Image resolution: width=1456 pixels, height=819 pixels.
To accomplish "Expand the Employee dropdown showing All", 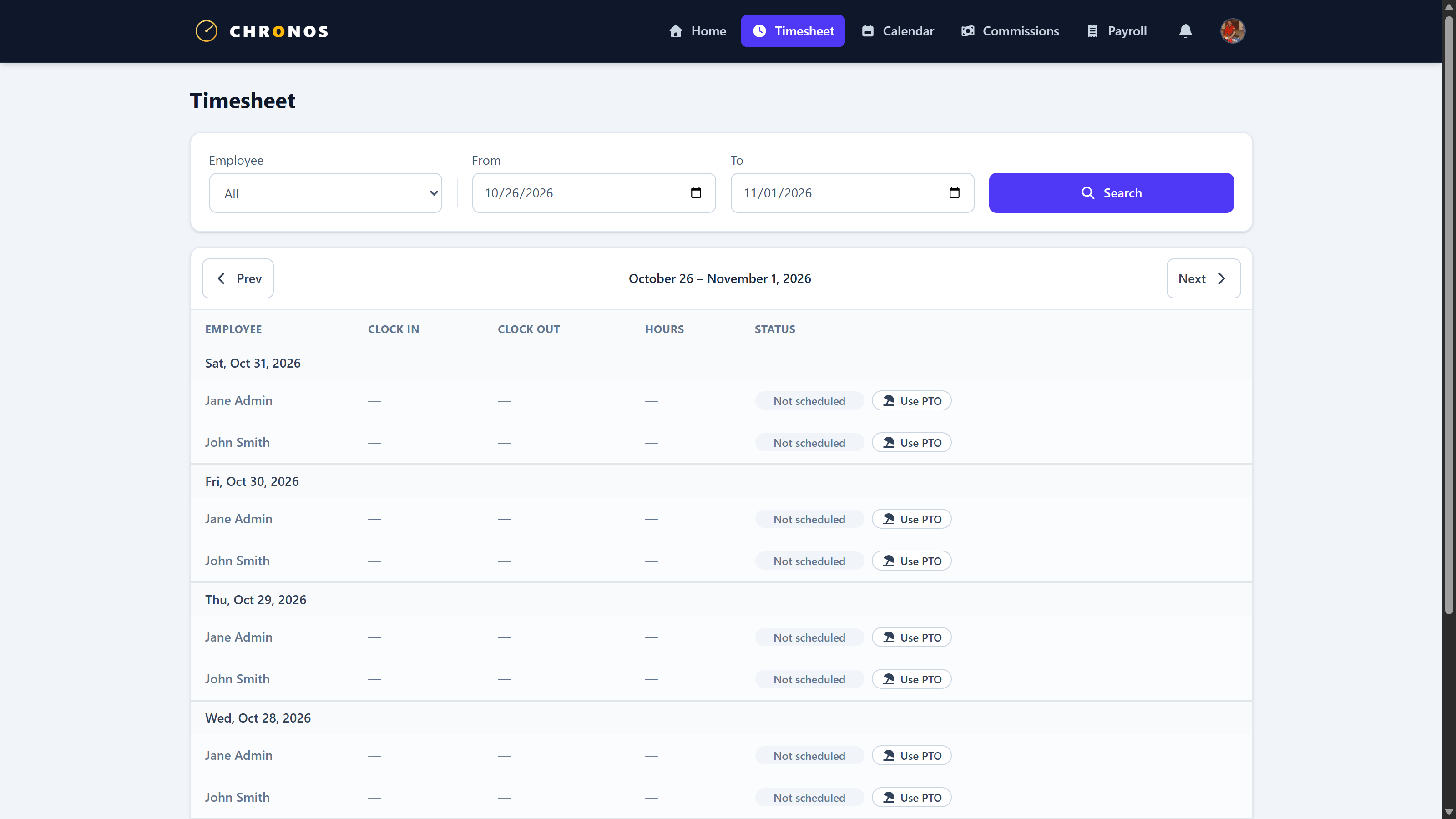I will pyautogui.click(x=326, y=193).
